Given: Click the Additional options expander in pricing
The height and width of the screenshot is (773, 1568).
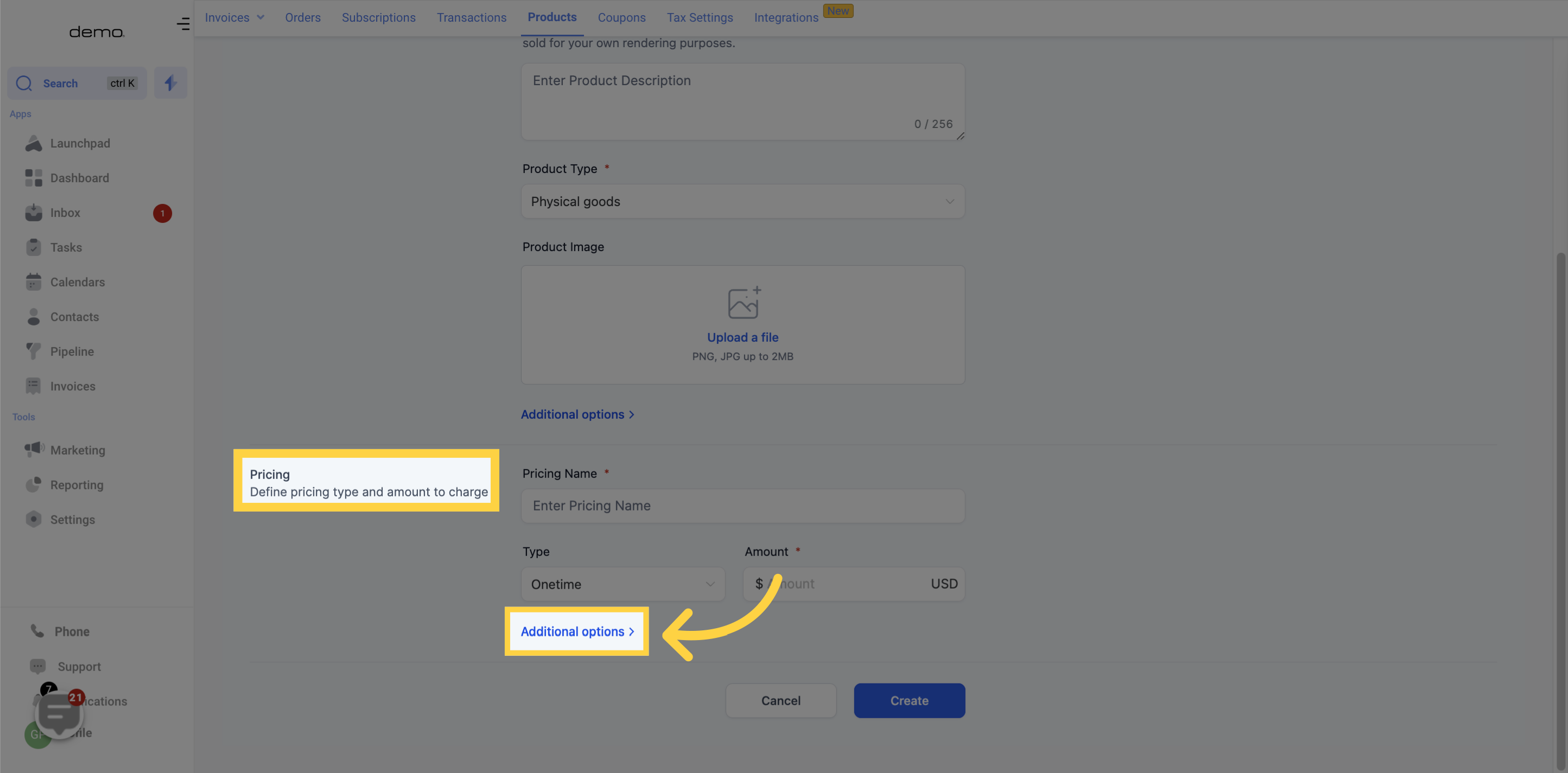Looking at the screenshot, I should pyautogui.click(x=577, y=631).
